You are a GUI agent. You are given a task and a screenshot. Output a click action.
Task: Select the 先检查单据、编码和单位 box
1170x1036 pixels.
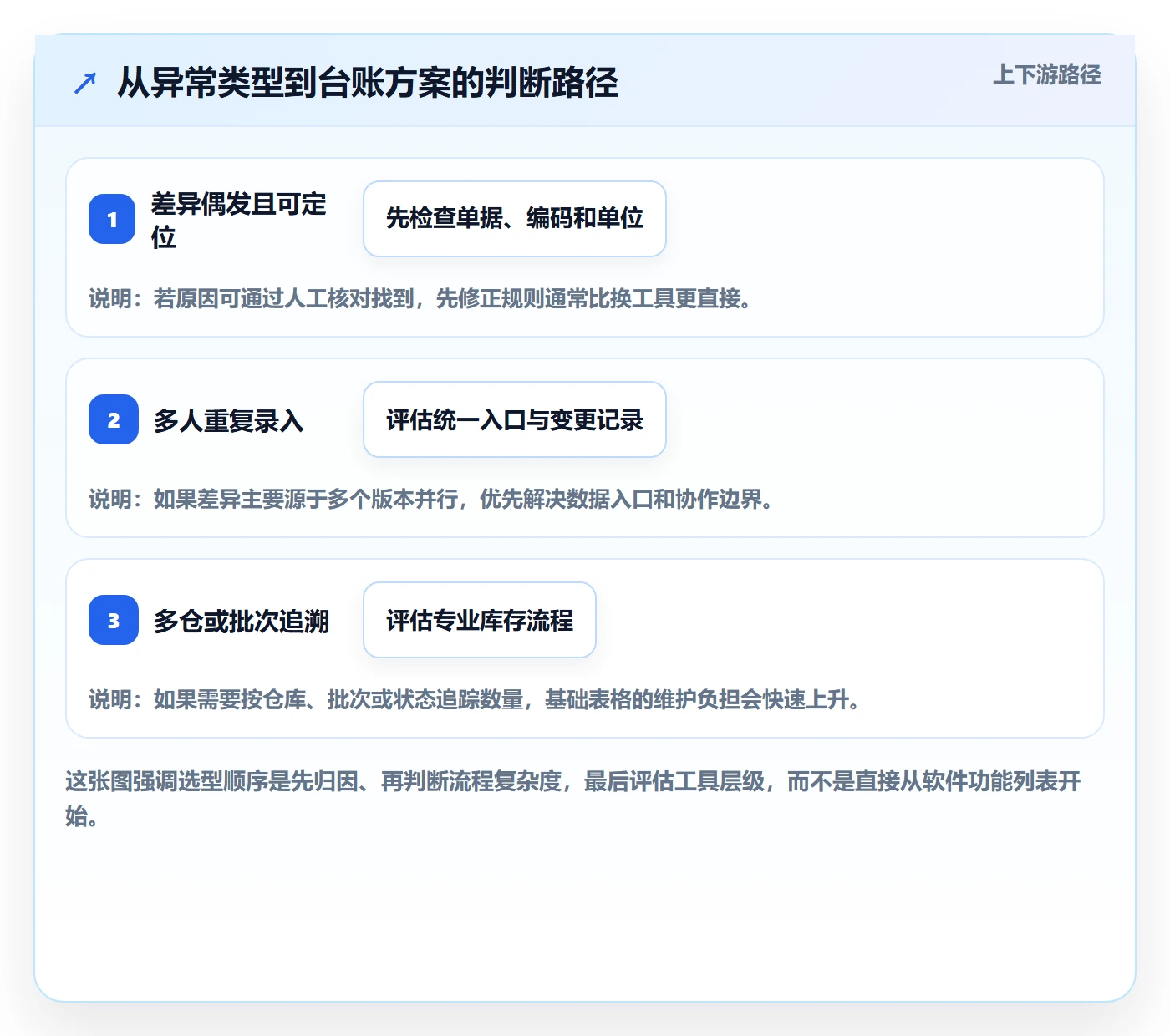(x=515, y=219)
